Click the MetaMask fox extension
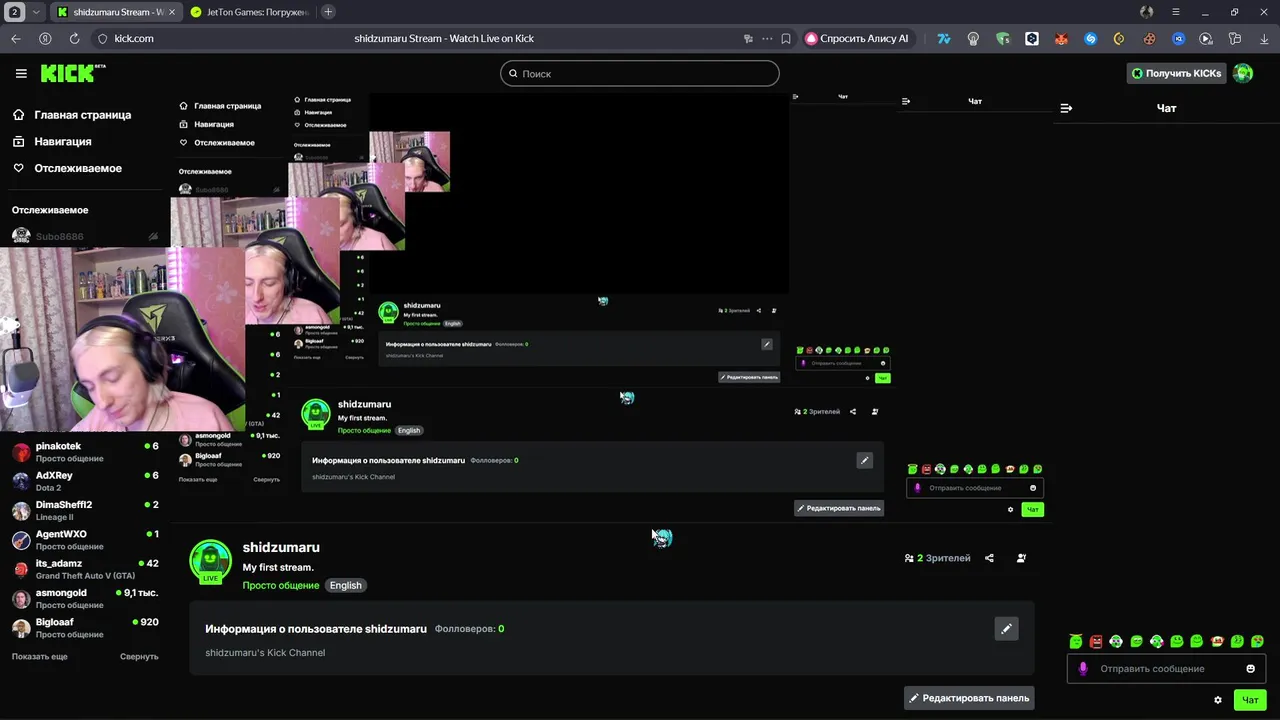This screenshot has width=1280, height=720. [1061, 38]
